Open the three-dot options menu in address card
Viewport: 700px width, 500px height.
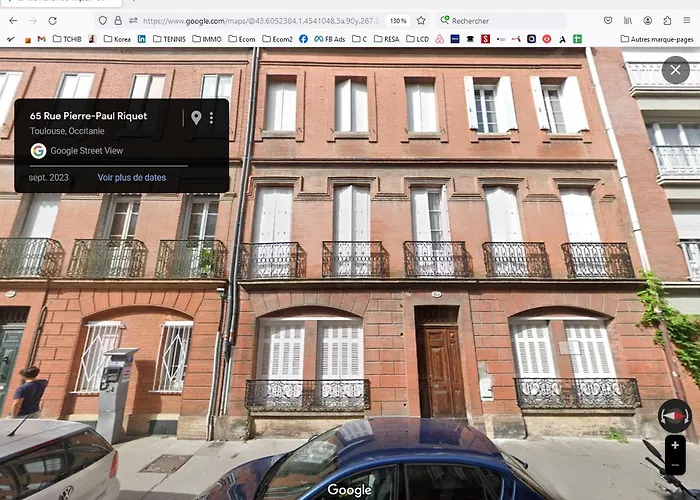(x=211, y=118)
